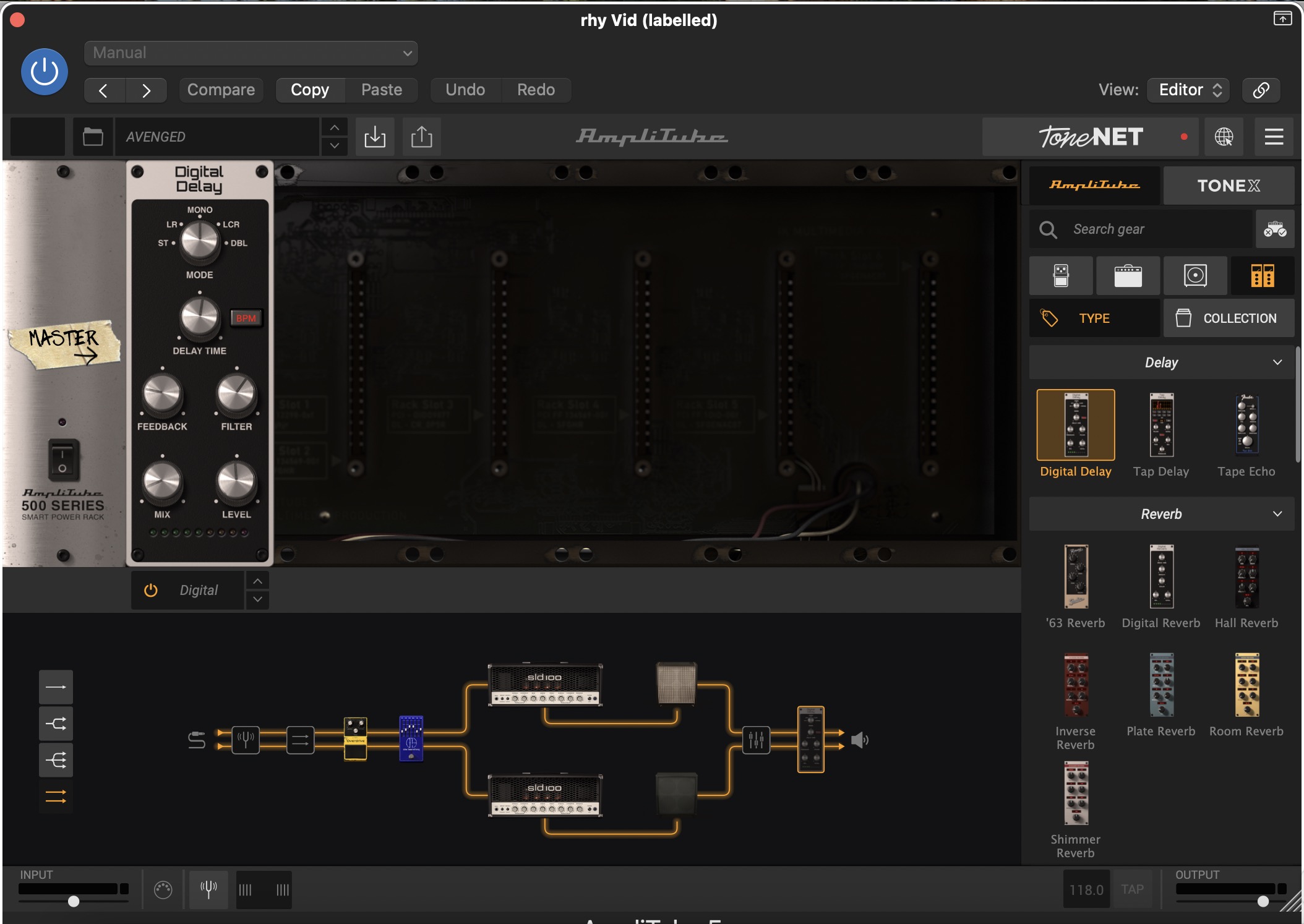
Task: Flip the 500 Series rack power switch
Action: tap(63, 460)
